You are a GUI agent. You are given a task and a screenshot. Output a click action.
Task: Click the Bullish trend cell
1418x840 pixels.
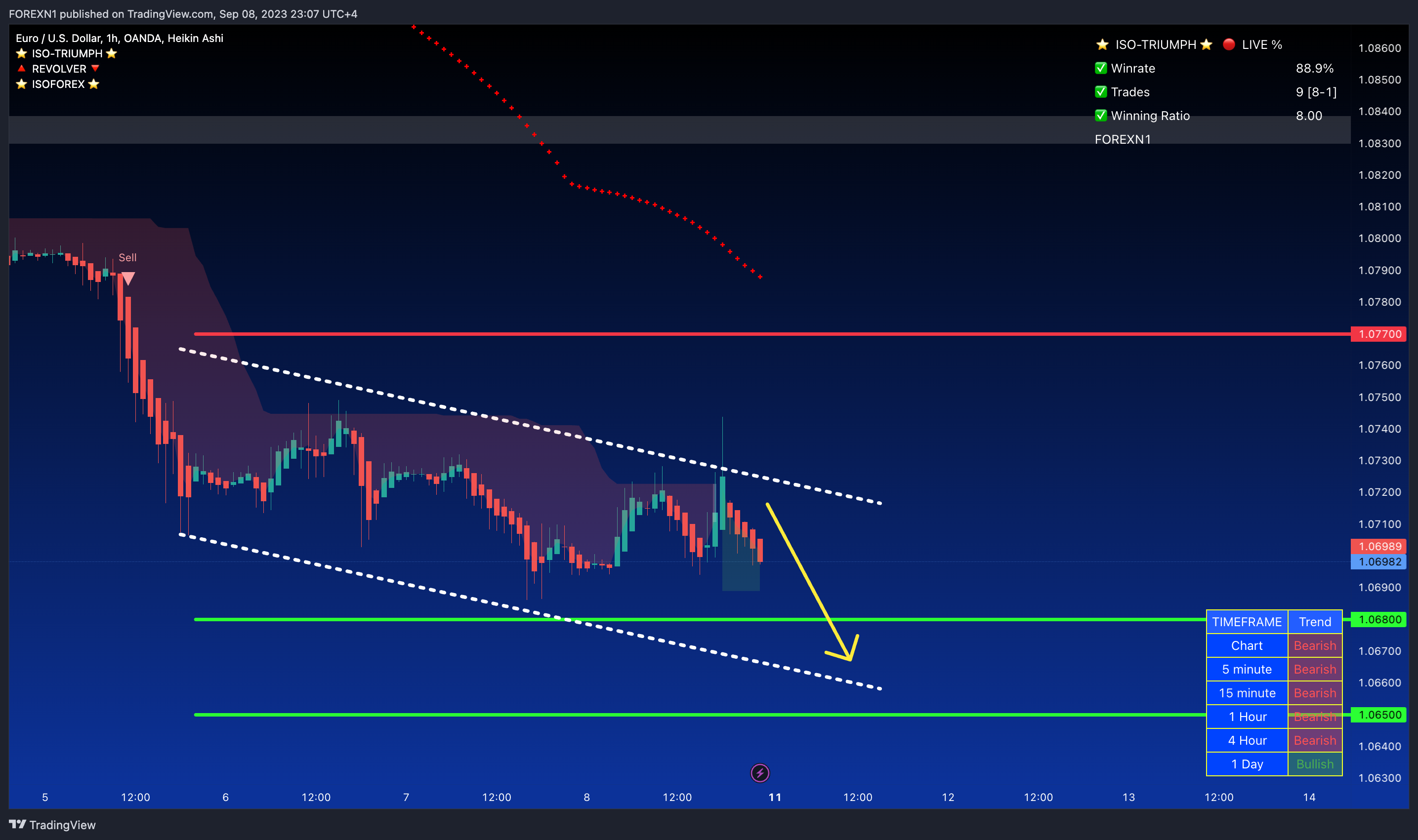1314,764
